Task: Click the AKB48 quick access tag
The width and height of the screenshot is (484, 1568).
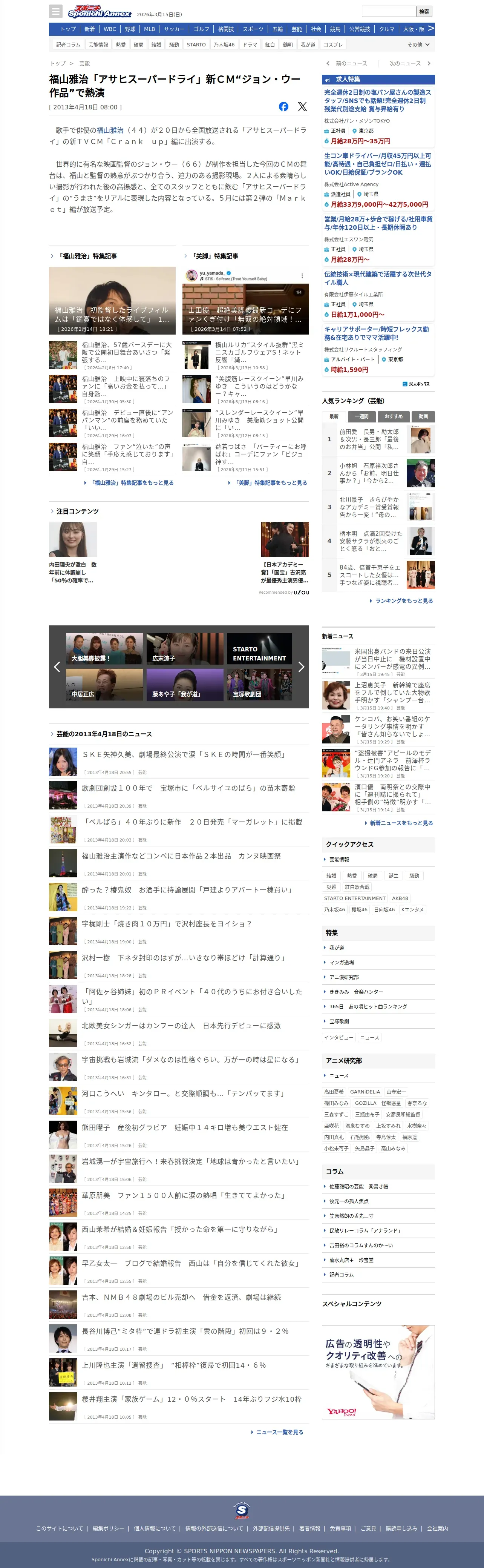Action: [x=400, y=898]
